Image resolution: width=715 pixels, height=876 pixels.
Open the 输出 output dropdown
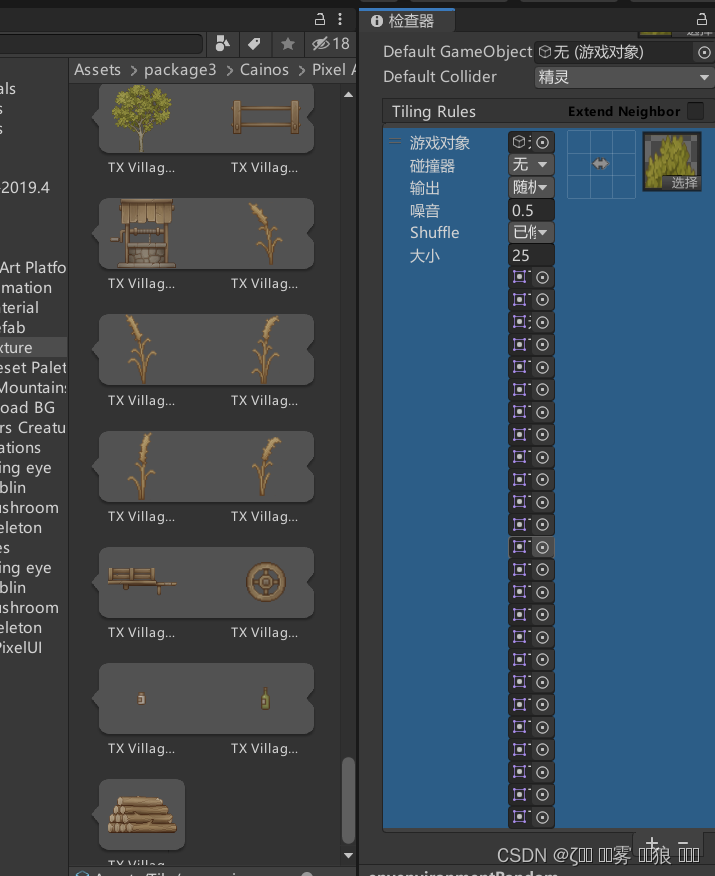[531, 187]
